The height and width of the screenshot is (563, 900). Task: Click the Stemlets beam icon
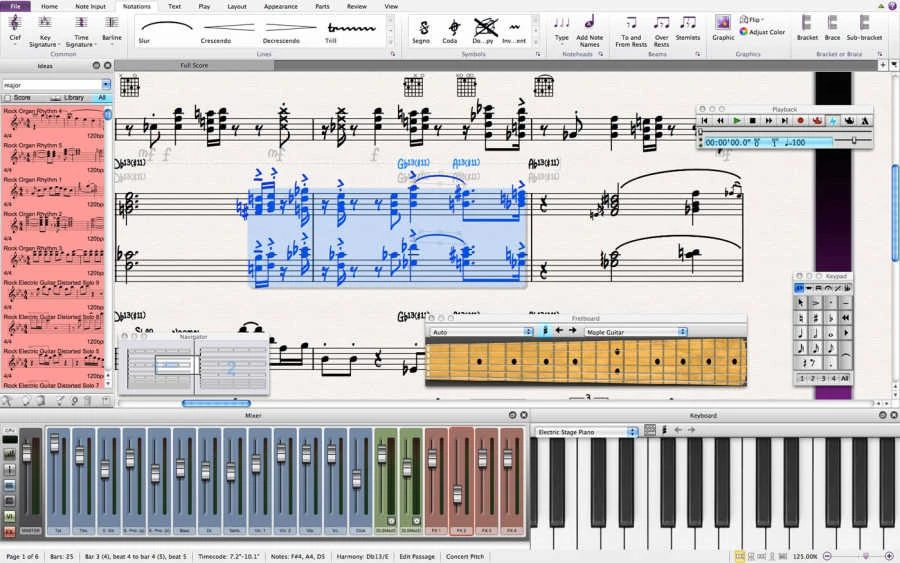pos(688,25)
